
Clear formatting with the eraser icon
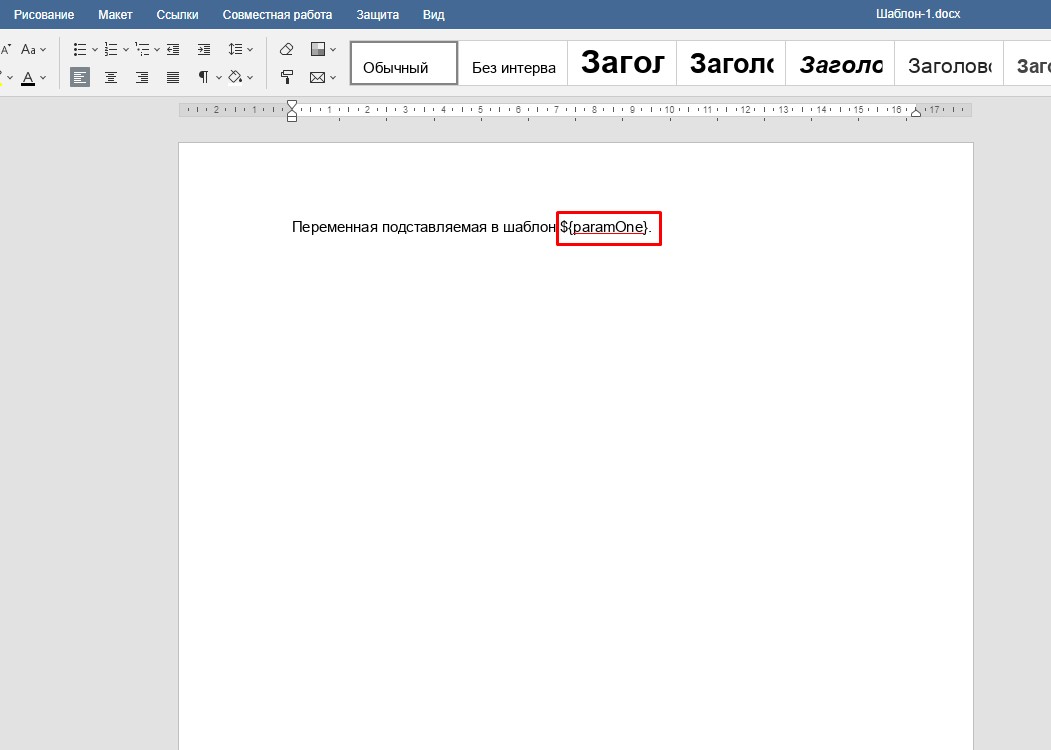[287, 49]
